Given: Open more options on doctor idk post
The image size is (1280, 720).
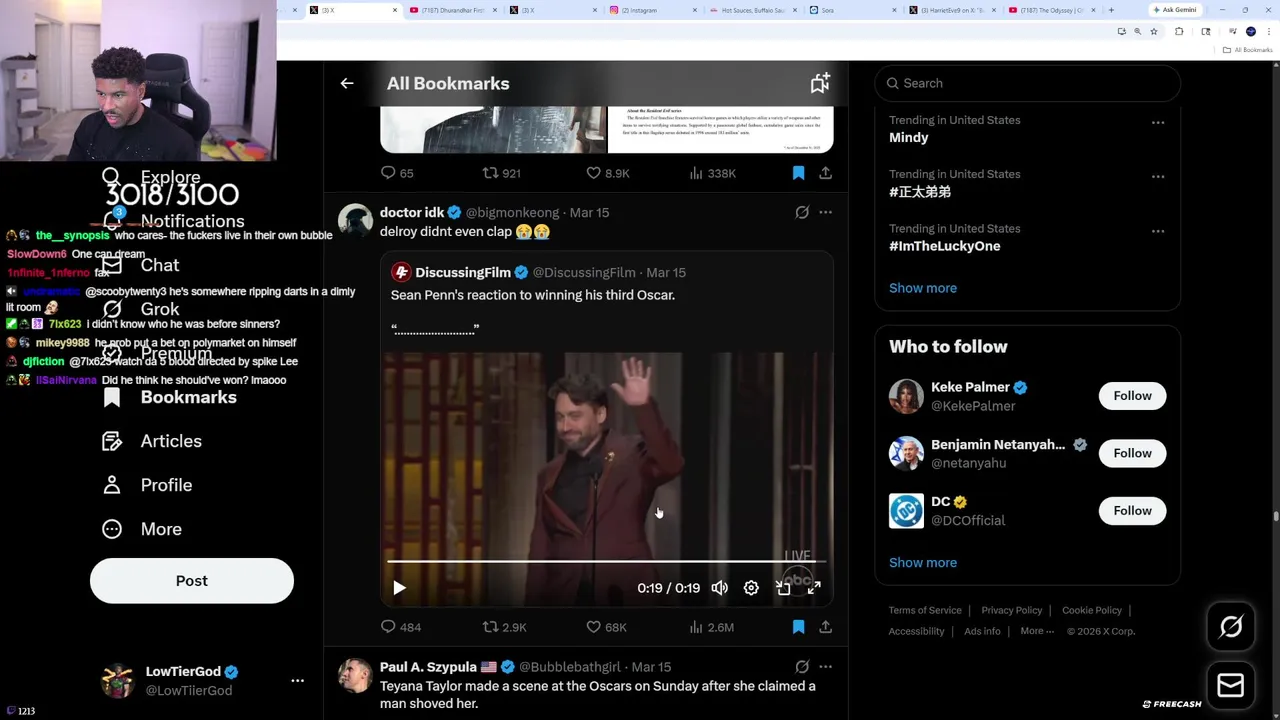Looking at the screenshot, I should point(825,212).
